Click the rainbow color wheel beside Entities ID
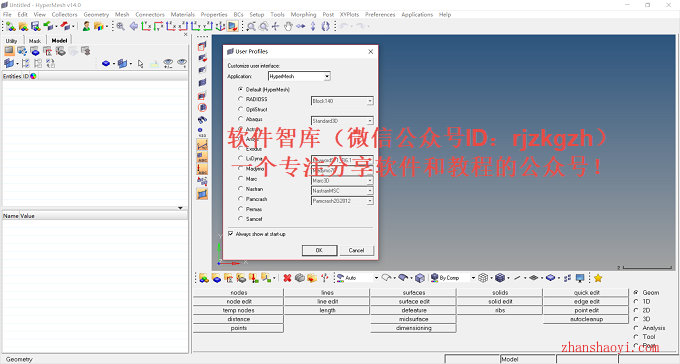This screenshot has width=680, height=364. [33, 76]
